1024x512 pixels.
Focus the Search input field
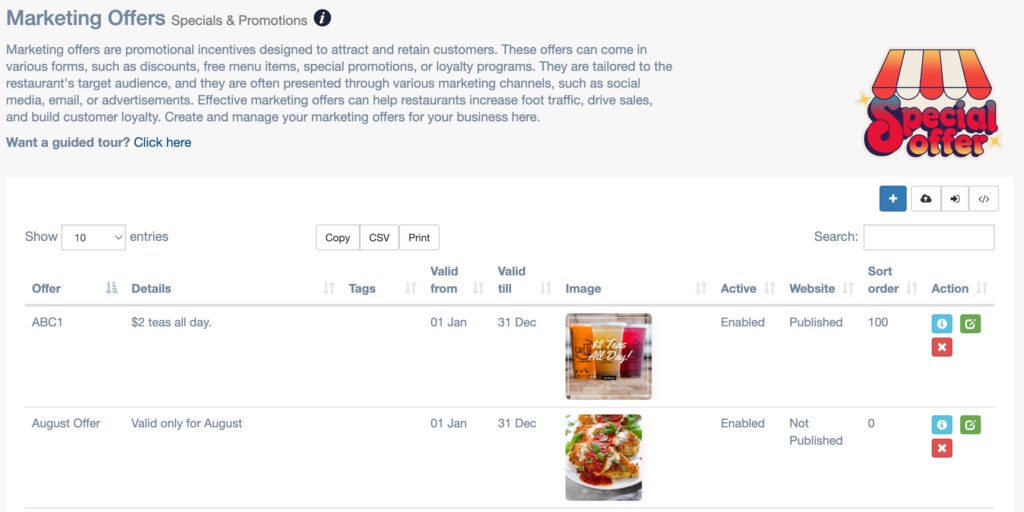(928, 237)
